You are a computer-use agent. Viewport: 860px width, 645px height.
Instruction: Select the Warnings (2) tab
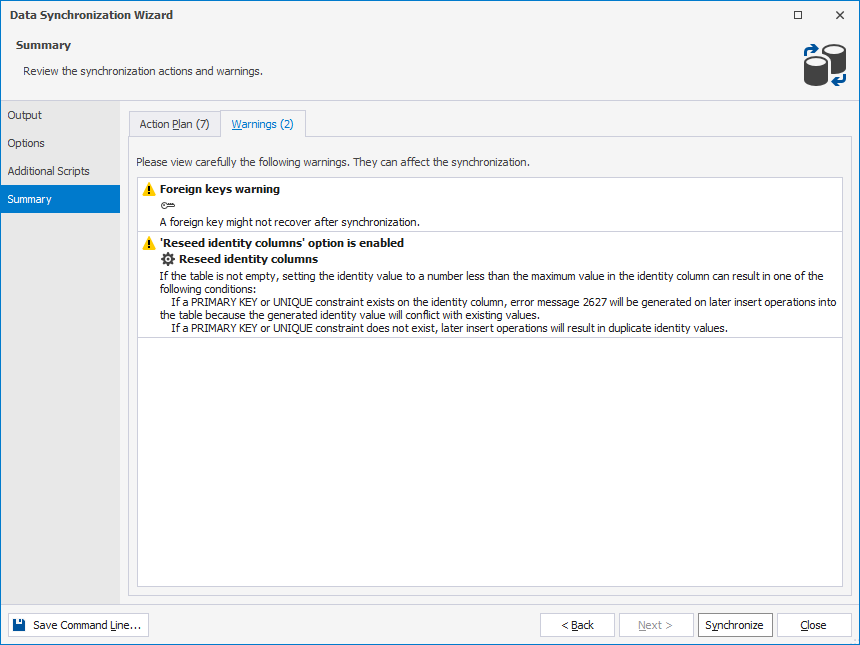[262, 124]
